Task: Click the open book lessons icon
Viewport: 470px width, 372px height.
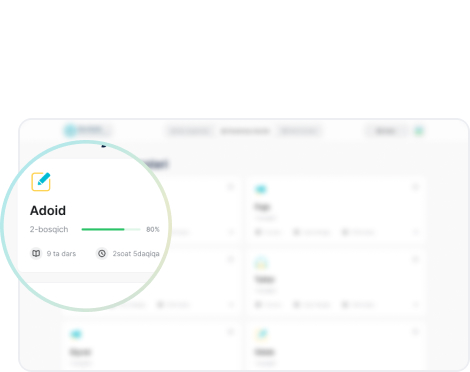Action: click(x=36, y=253)
